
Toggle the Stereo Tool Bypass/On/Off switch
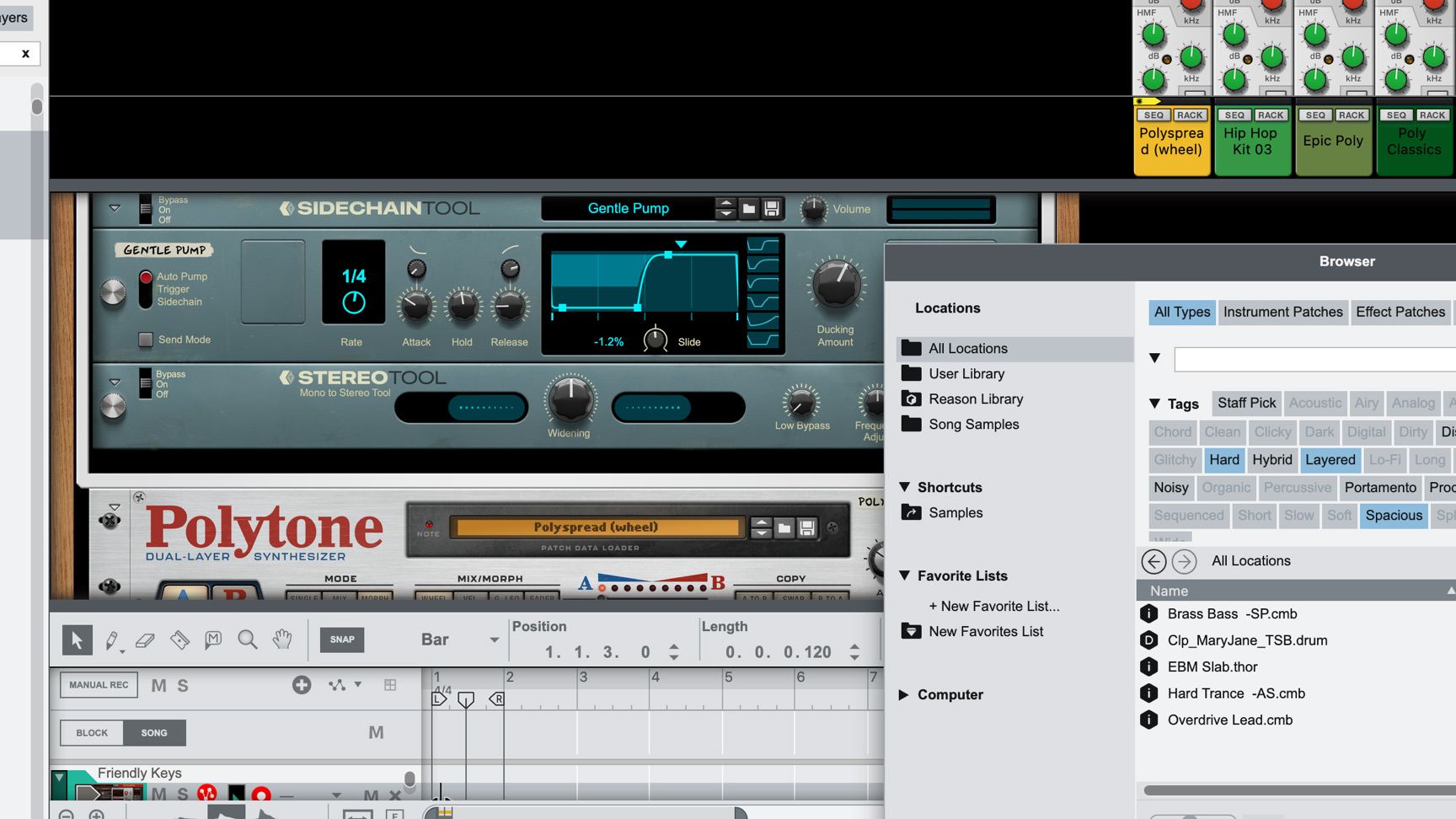click(x=146, y=383)
